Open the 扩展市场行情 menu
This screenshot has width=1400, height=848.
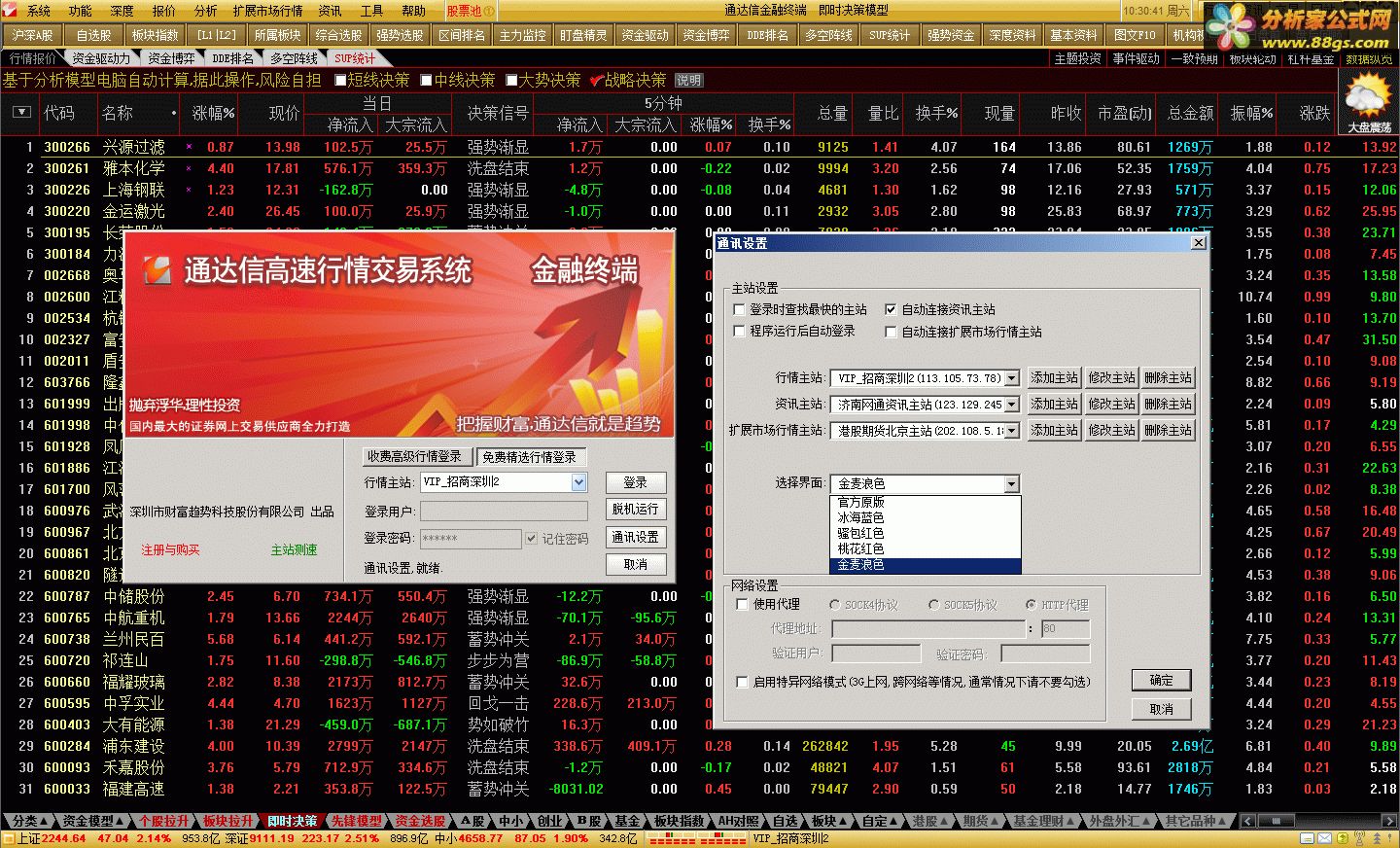(267, 11)
